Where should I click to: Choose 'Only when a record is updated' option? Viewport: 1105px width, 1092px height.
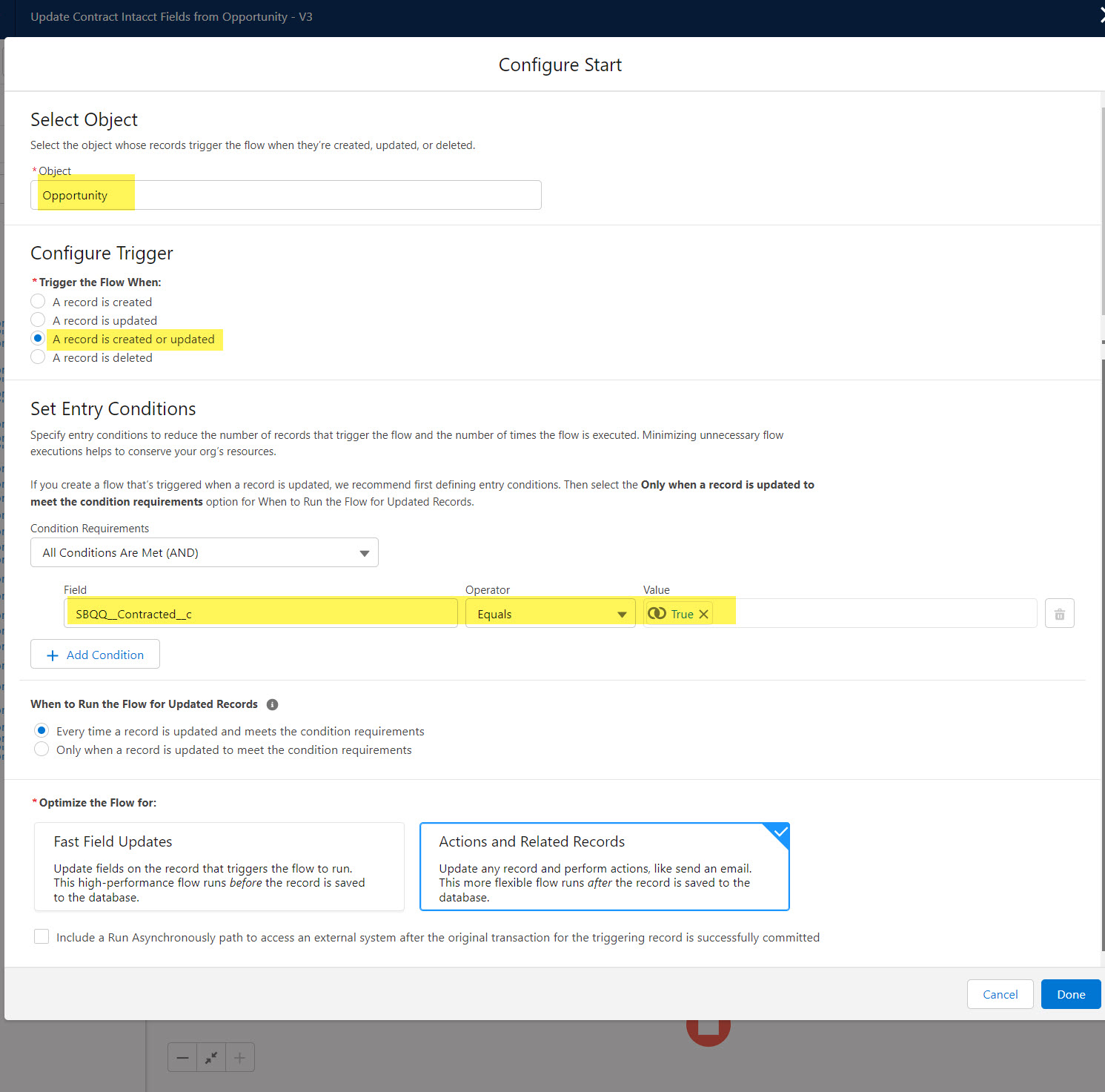(x=42, y=749)
